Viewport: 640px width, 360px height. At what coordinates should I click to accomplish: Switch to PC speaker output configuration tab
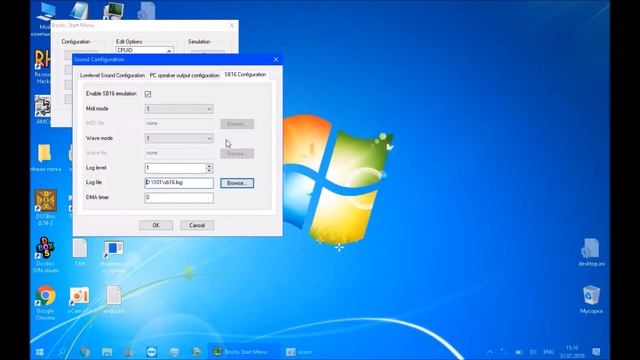tap(184, 76)
